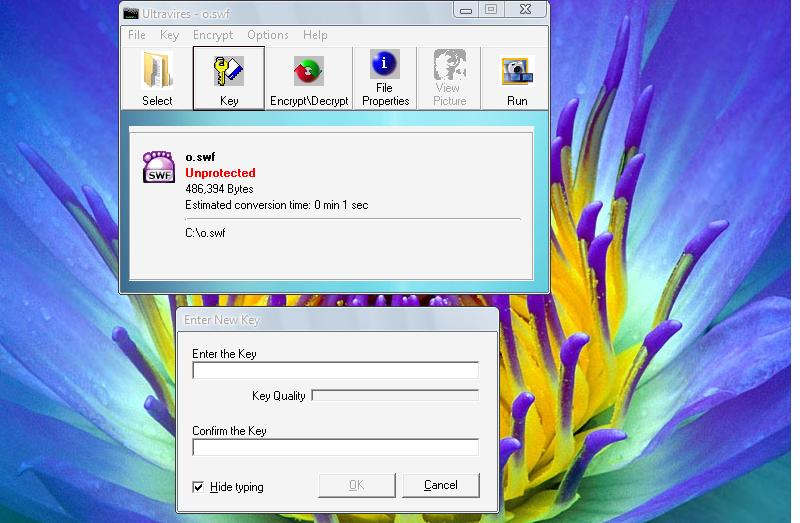Open the Options menu
800x523 pixels.
click(268, 35)
